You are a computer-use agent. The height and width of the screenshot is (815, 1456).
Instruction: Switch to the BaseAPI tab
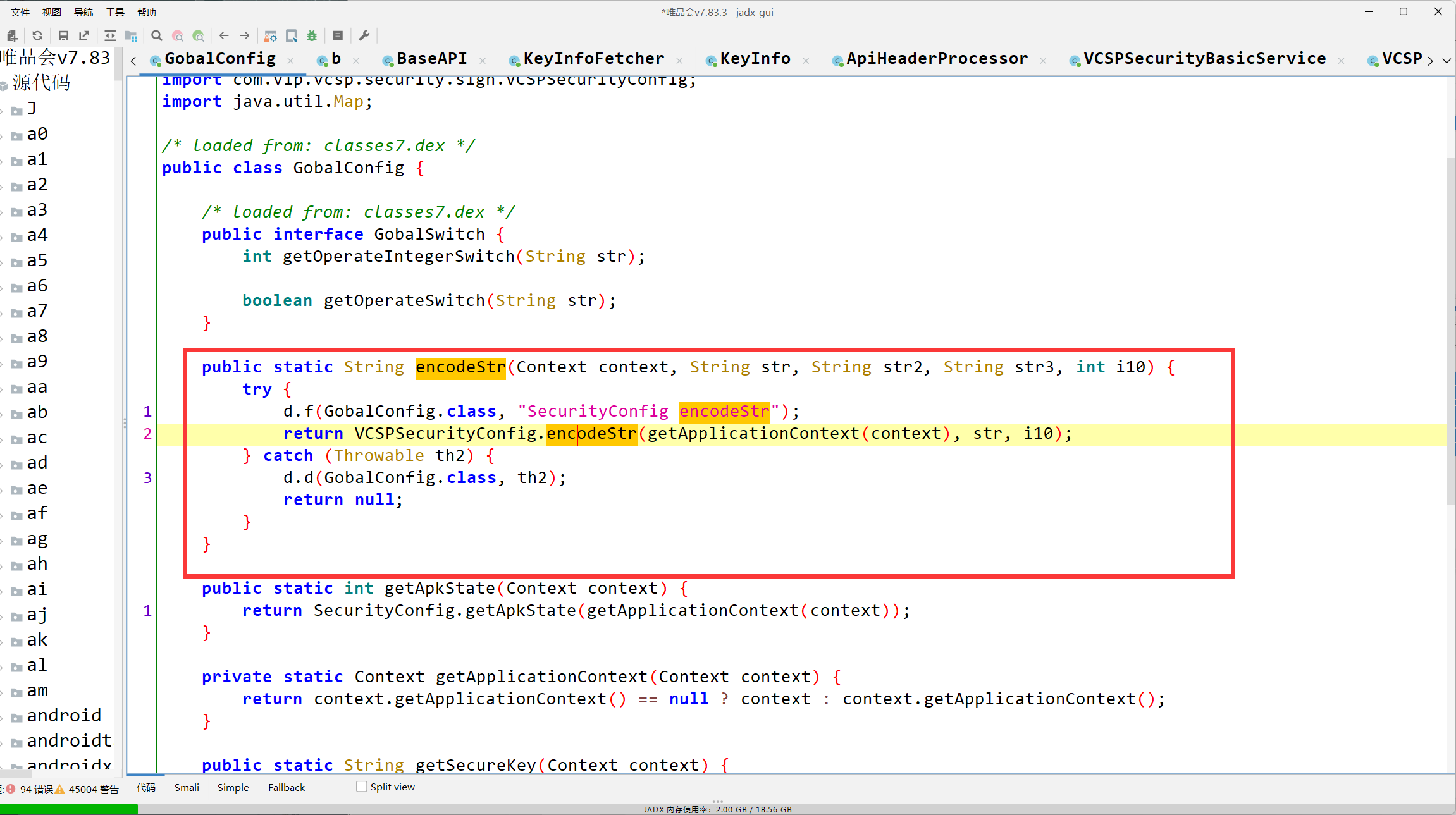[432, 59]
